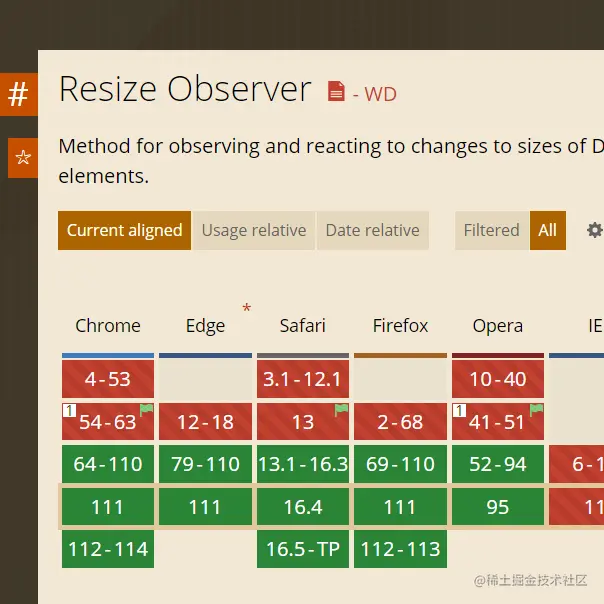604x604 pixels.
Task: Click the Safari column header
Action: tap(303, 326)
